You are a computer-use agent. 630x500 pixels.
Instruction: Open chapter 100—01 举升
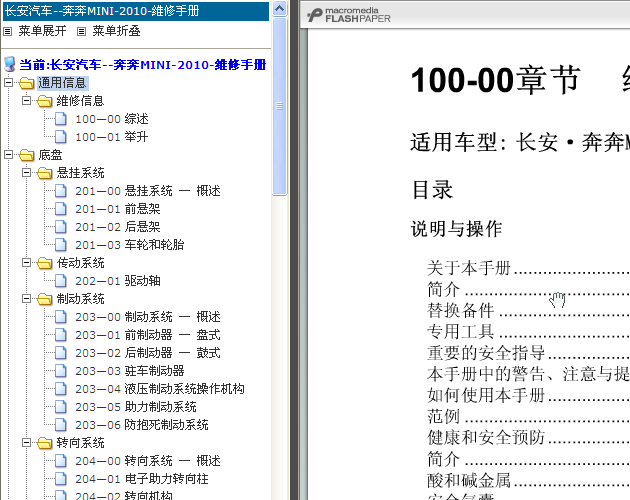click(112, 137)
